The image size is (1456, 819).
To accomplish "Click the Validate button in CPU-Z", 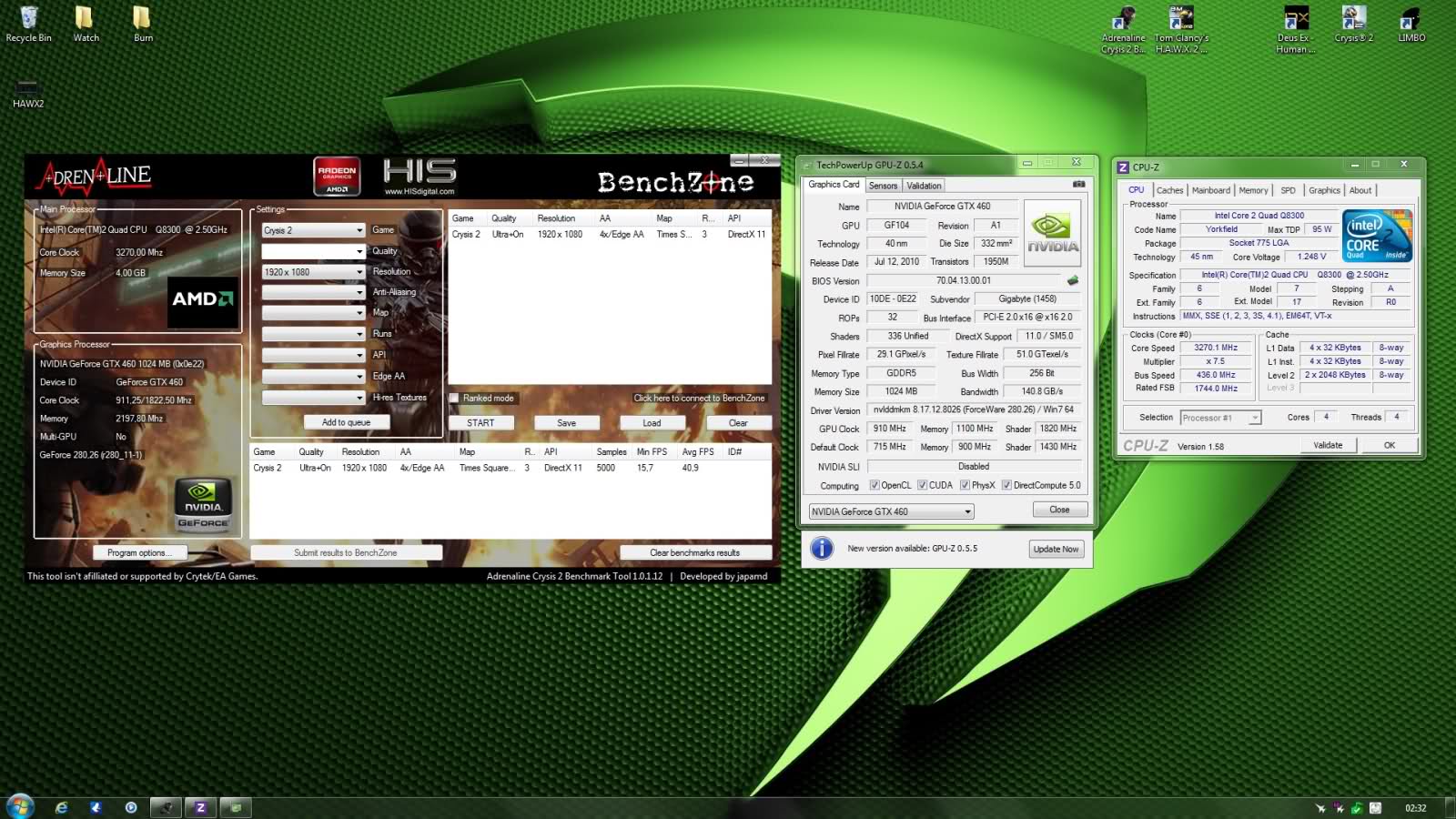I will 1328,445.
